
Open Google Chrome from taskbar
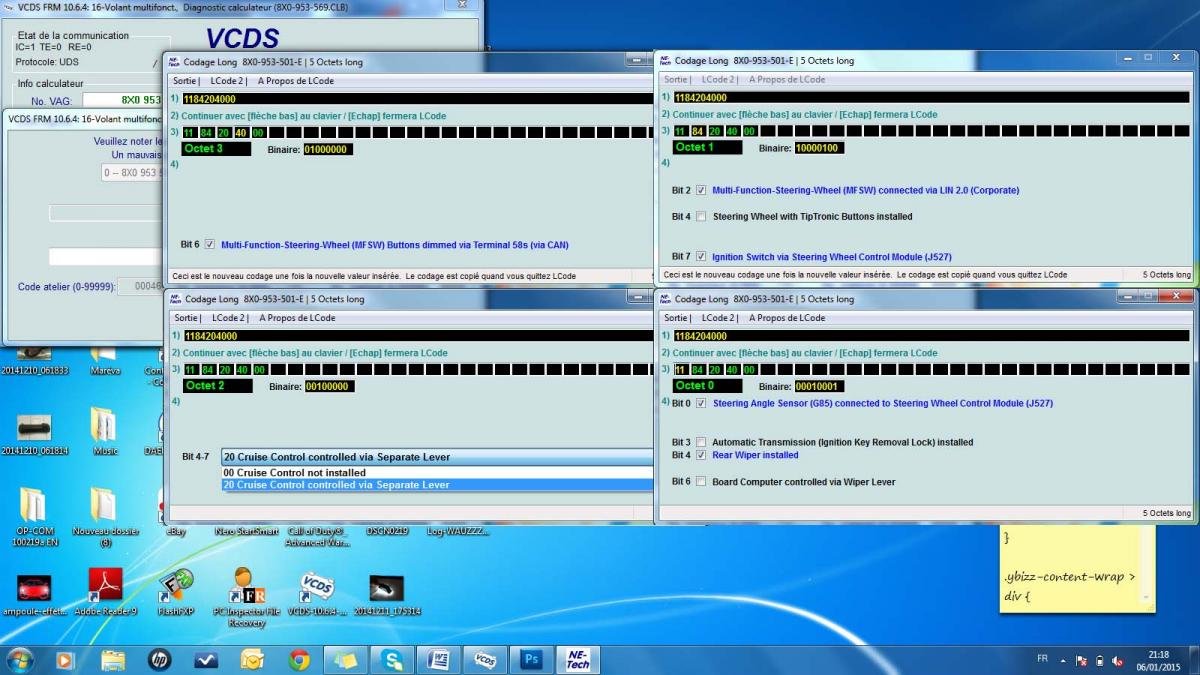tap(299, 660)
